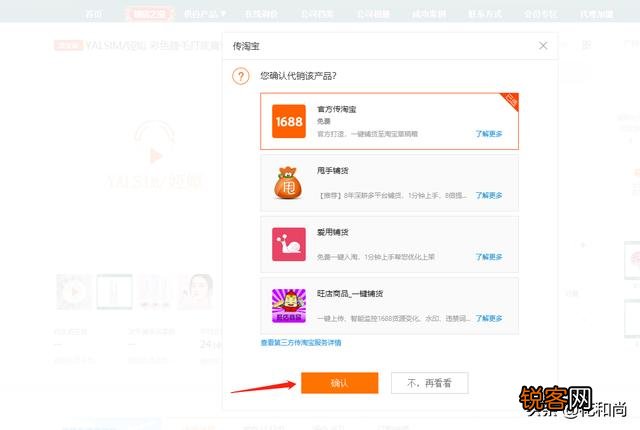Open 查看第三方传淘宝服务详情 link

click(x=301, y=343)
